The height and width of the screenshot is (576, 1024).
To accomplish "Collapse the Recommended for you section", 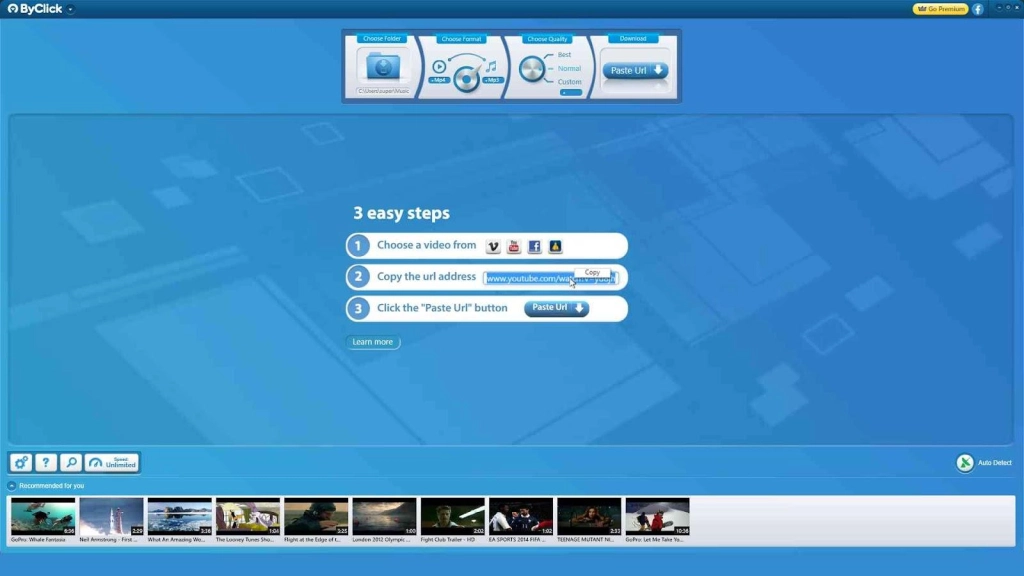I will (x=13, y=485).
